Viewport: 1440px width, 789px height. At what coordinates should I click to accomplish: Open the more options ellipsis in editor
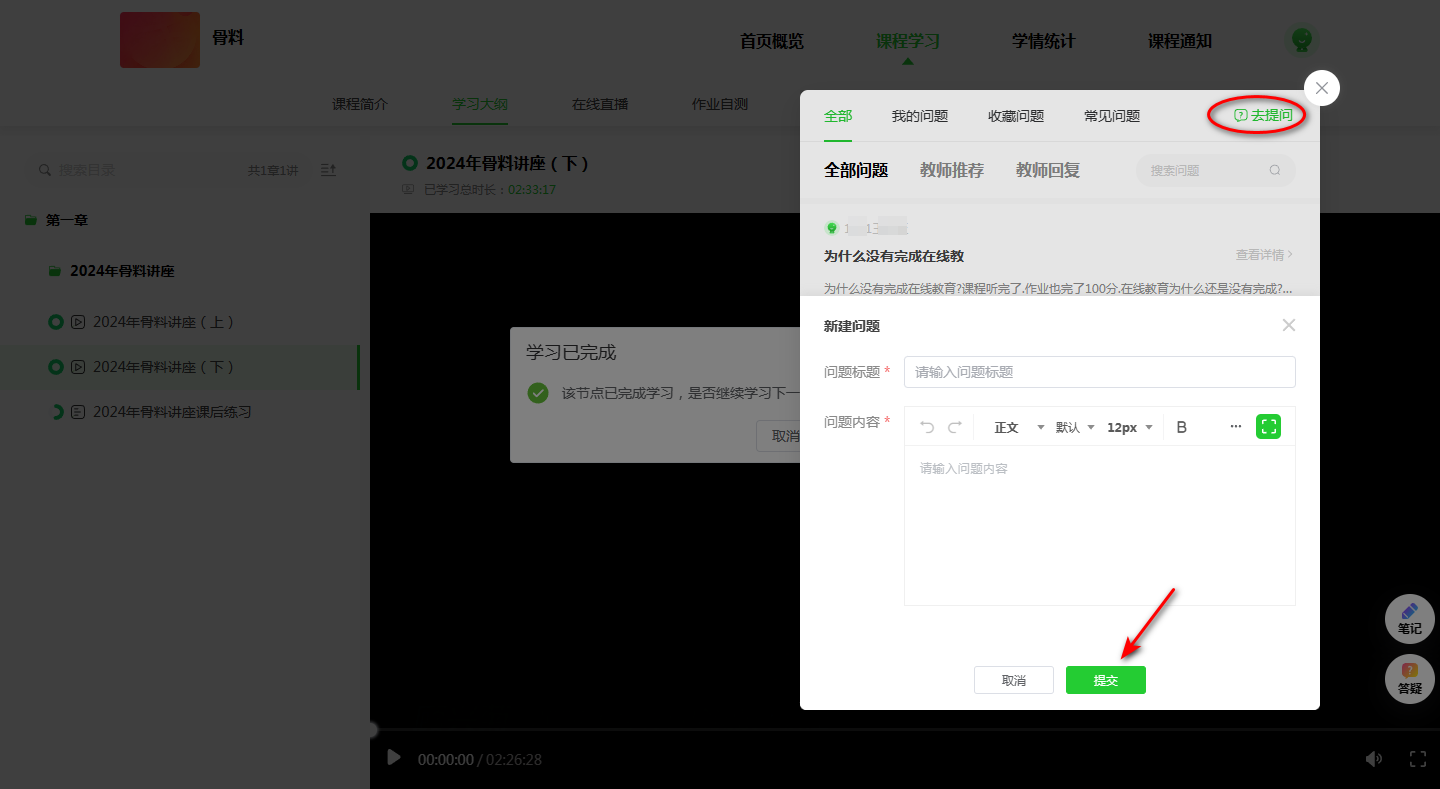1236,427
